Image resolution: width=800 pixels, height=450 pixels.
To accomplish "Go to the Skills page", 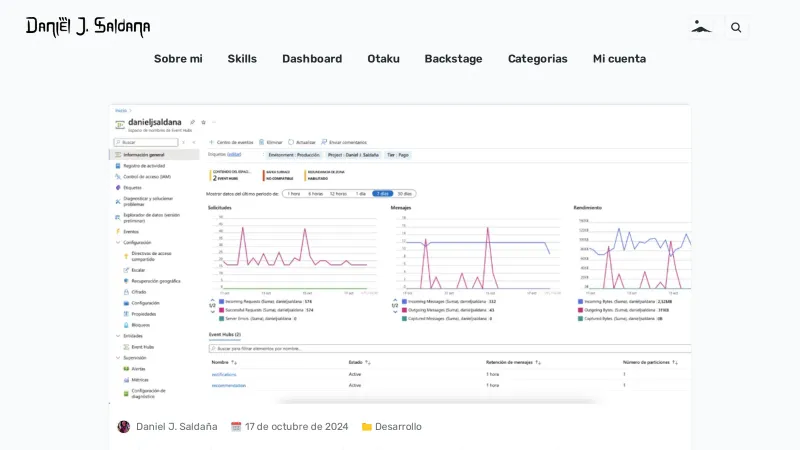I will (x=242, y=59).
